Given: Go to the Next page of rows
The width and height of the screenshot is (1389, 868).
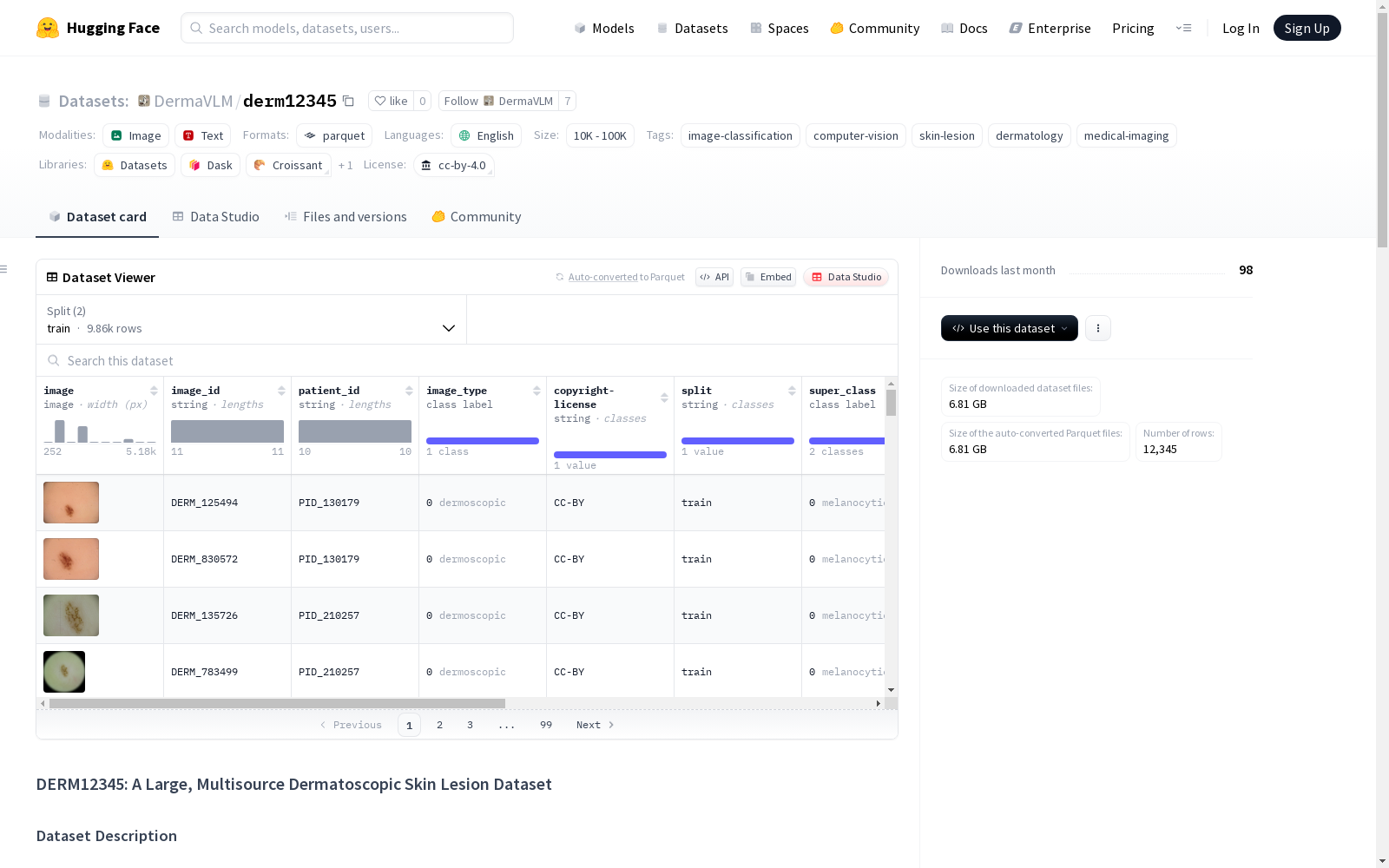Looking at the screenshot, I should [596, 725].
